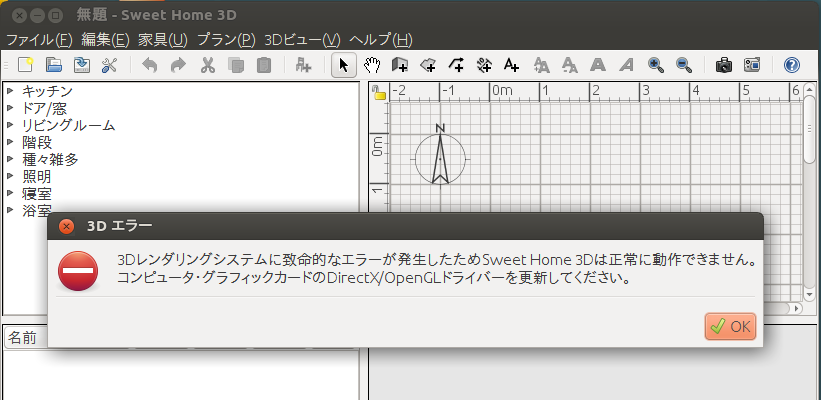821x400 pixels.
Task: Select the Create polylines tool
Action: pyautogui.click(x=457, y=65)
